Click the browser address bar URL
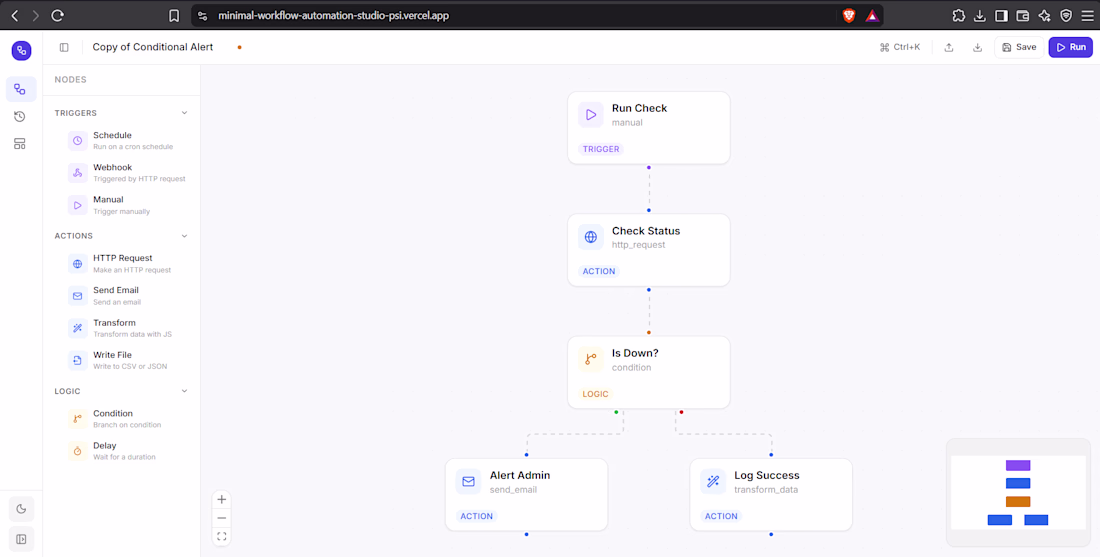1100x557 pixels. pos(333,15)
